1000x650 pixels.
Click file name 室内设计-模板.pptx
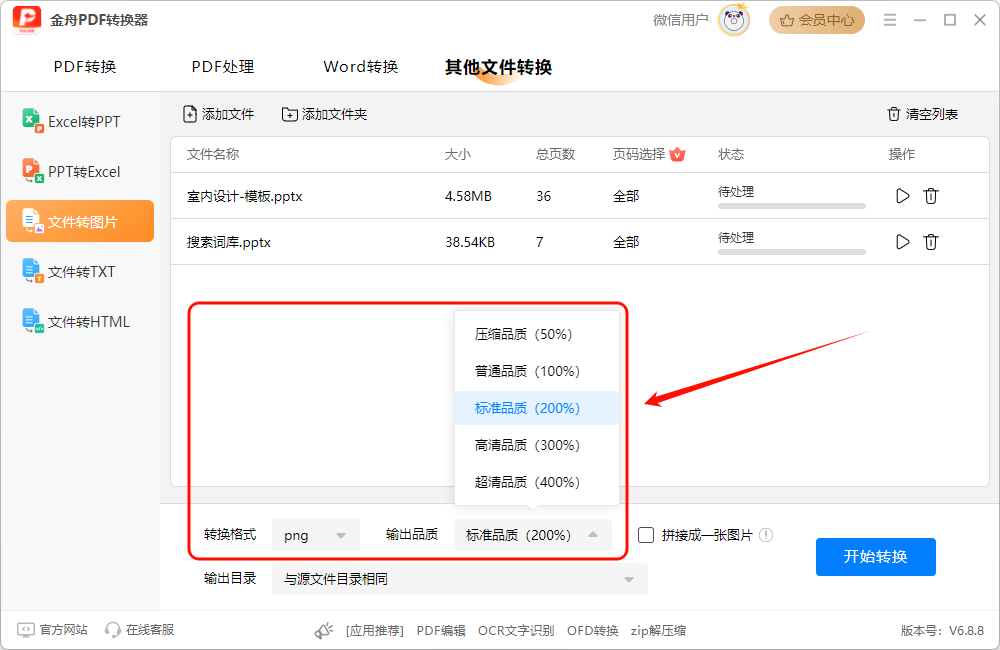click(244, 196)
